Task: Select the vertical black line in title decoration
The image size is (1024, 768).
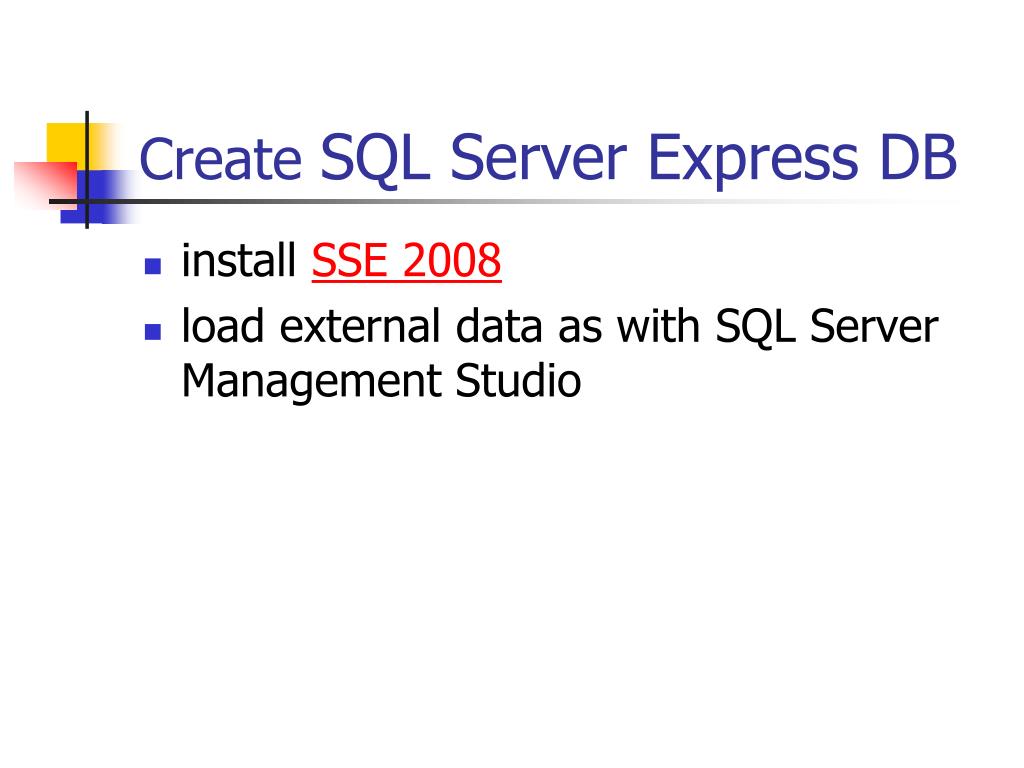Action: pyautogui.click(x=87, y=170)
